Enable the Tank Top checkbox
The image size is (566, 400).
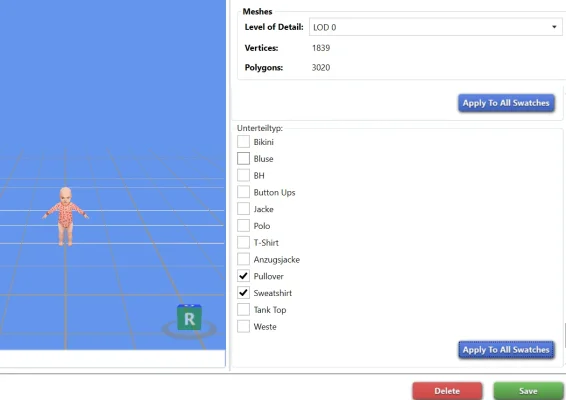coord(243,309)
